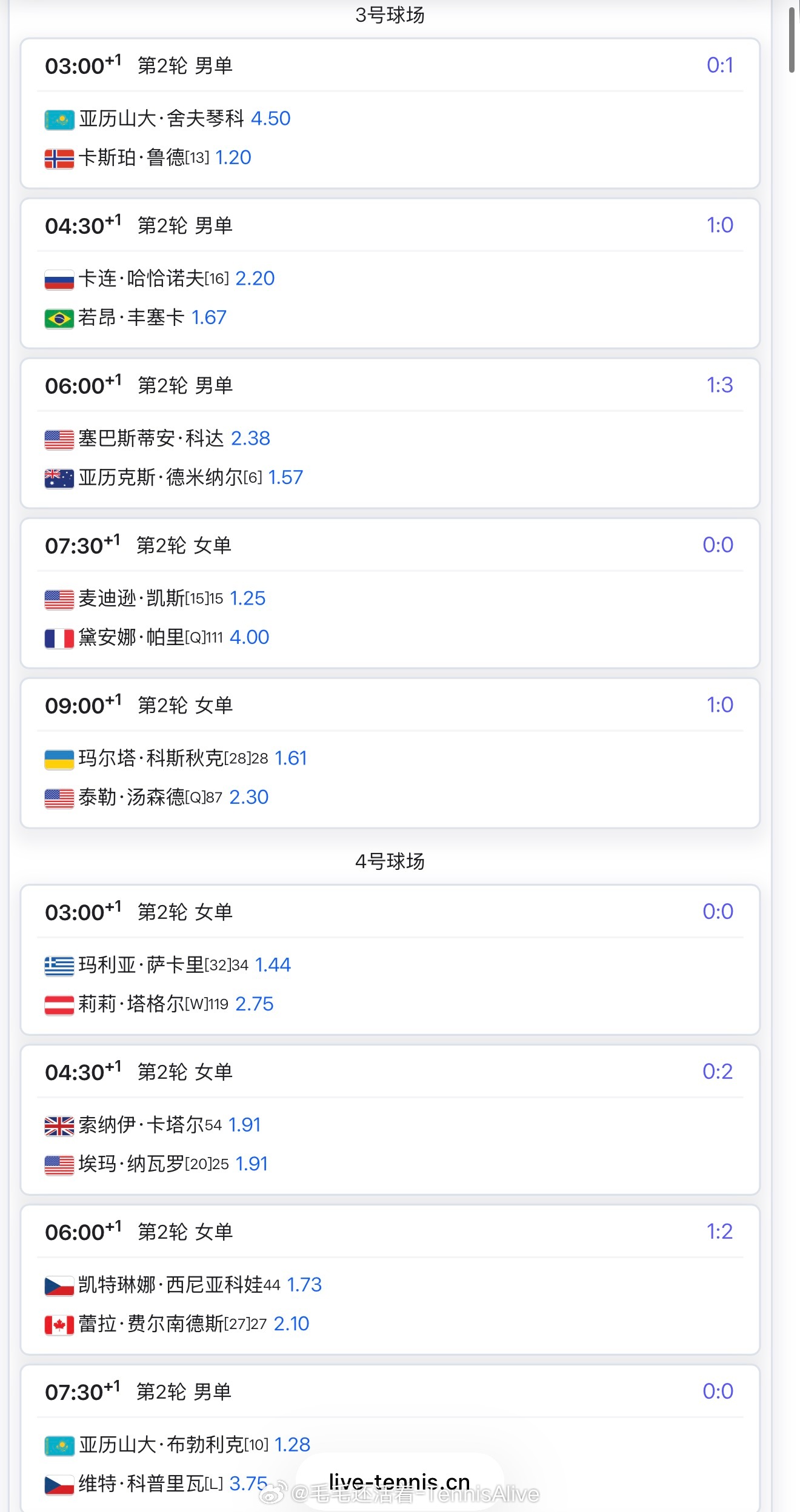Click Australia flag beside 亚历克斯·德米纳尔
800x1512 pixels.
point(59,479)
